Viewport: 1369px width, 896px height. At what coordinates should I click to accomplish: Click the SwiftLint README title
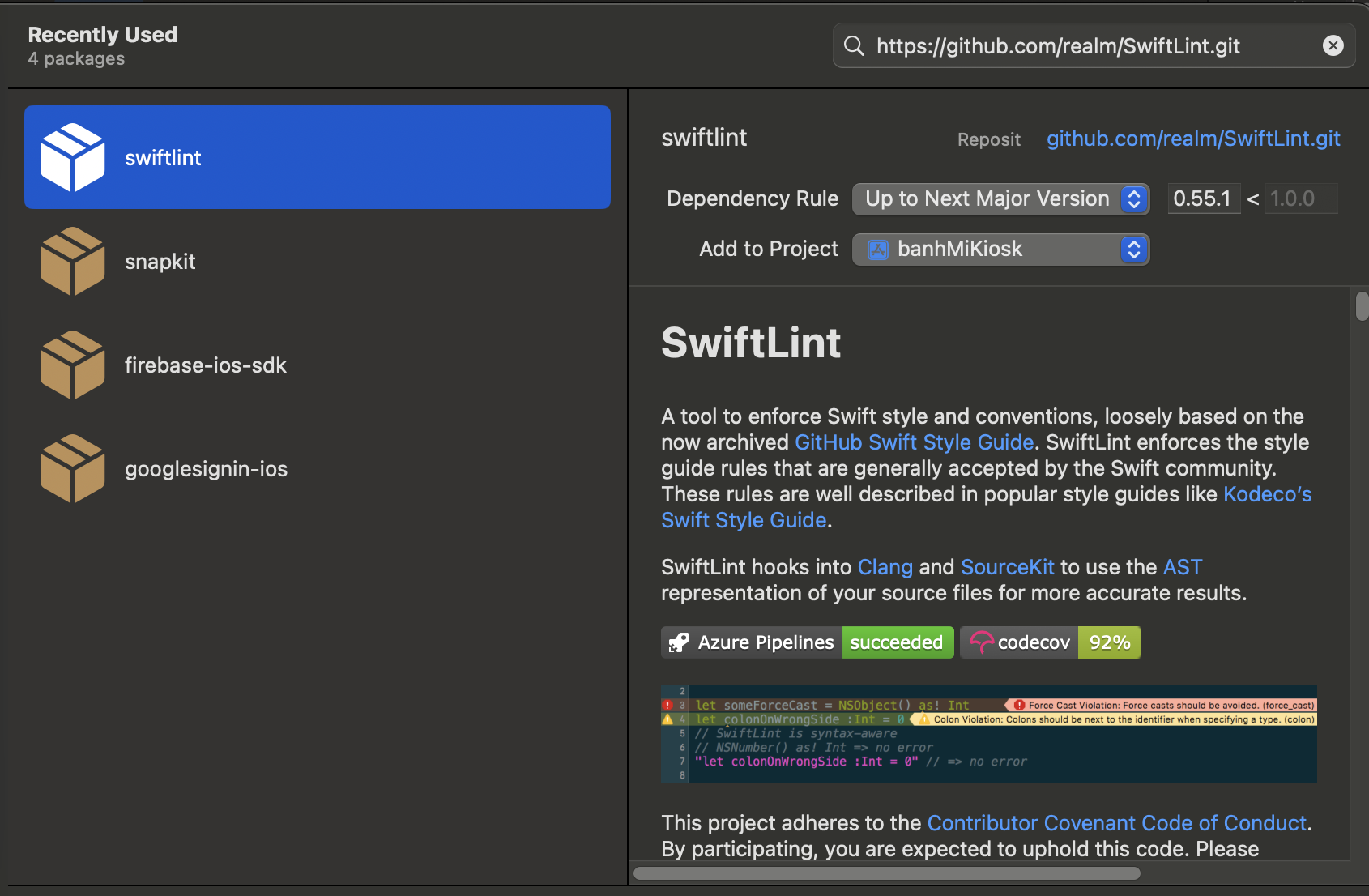coord(751,342)
